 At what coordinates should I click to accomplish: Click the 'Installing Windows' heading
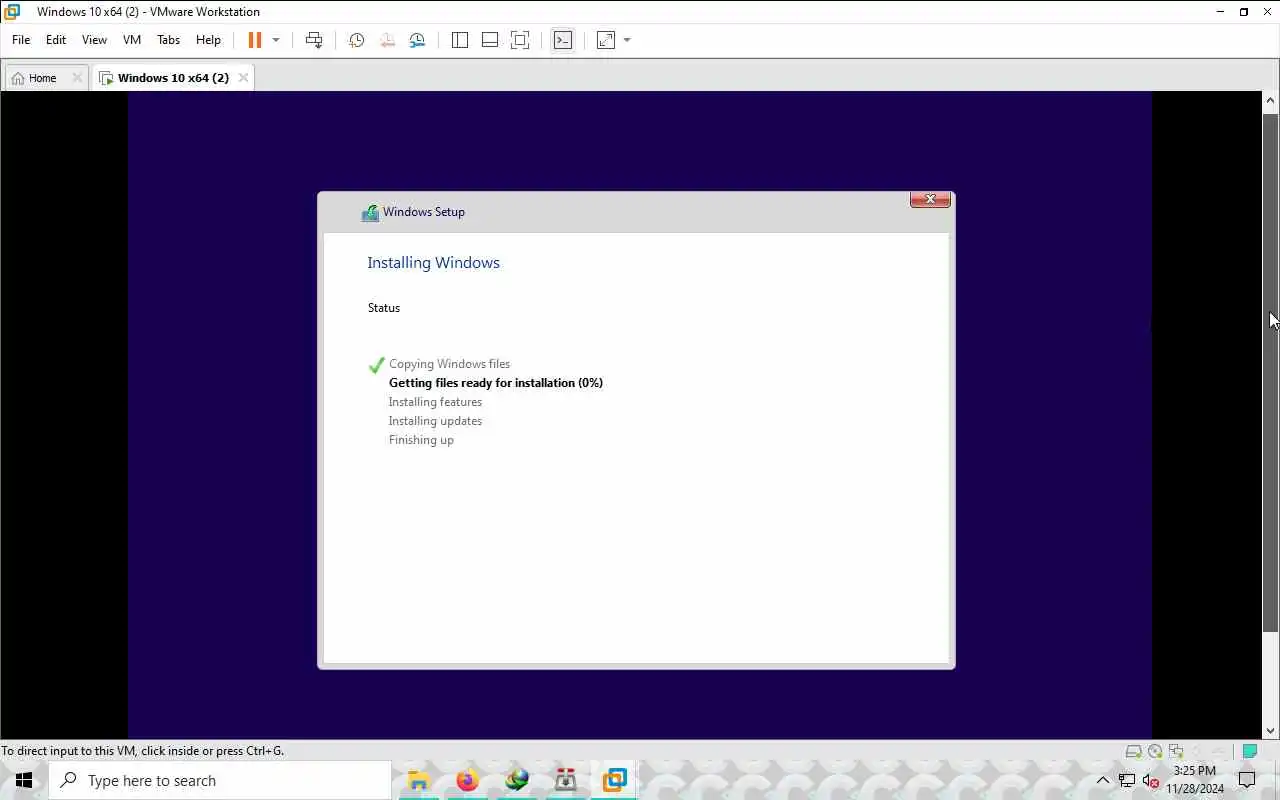point(433,263)
